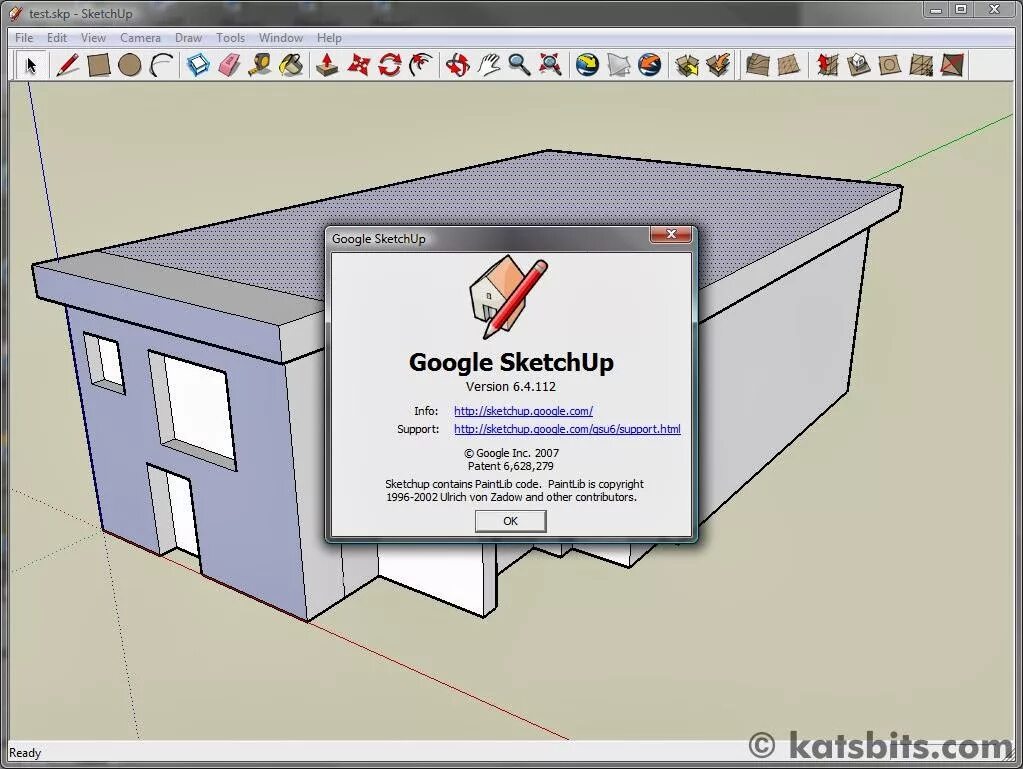The image size is (1023, 769).
Task: Close the Google SketchUp about dialog
Action: click(671, 234)
